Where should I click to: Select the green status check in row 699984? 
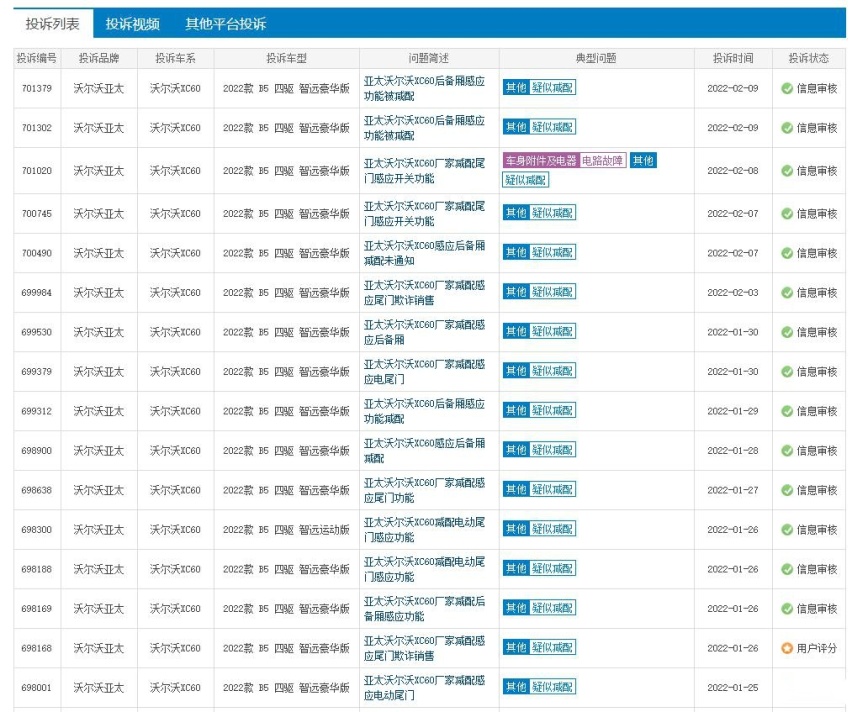click(787, 293)
